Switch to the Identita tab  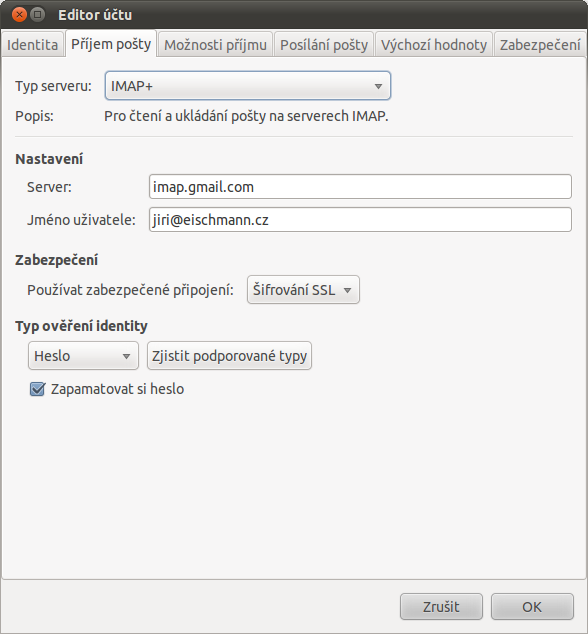[x=32, y=44]
